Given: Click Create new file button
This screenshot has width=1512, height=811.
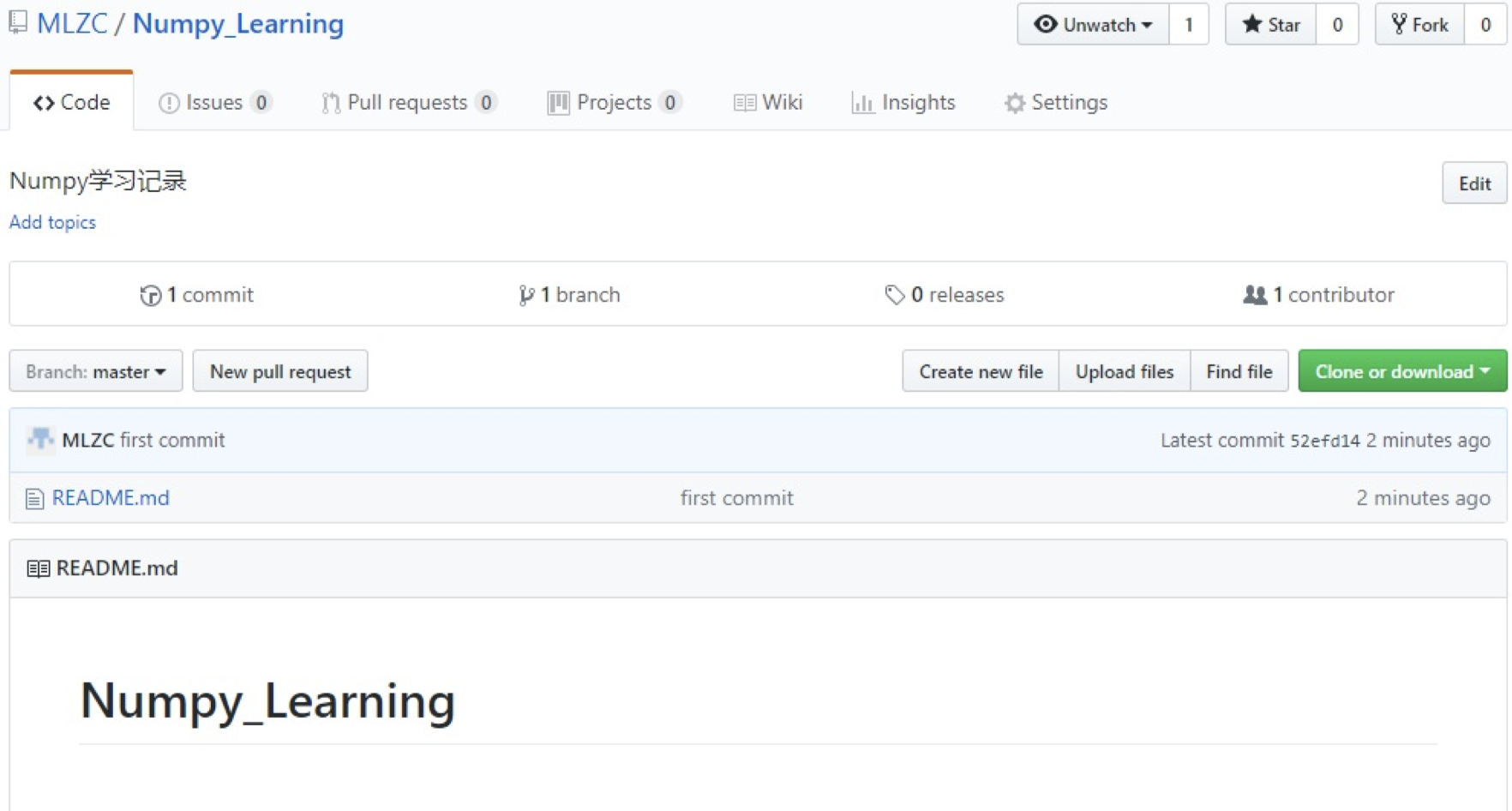Looking at the screenshot, I should pyautogui.click(x=981, y=370).
